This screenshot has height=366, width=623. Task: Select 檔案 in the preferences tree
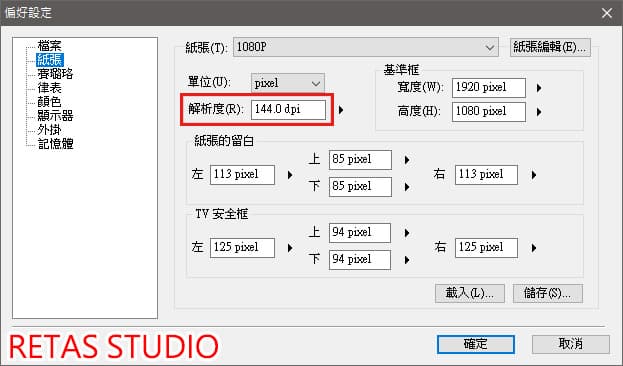pos(49,46)
